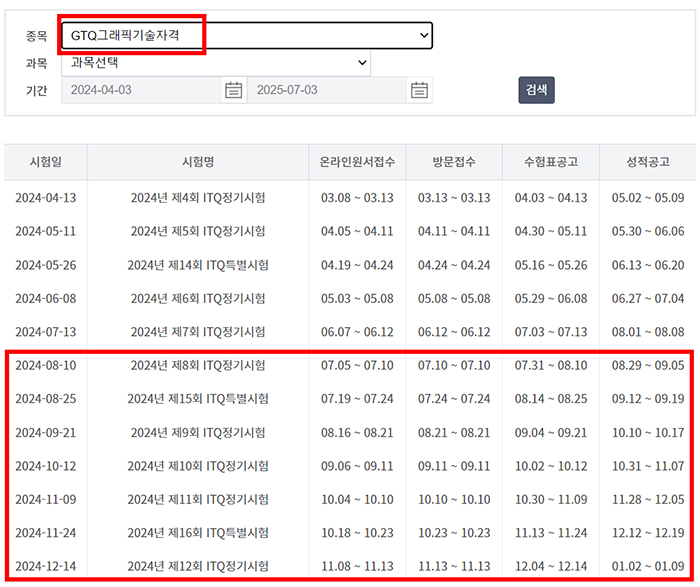700x587 pixels.
Task: Click score notice 06.13 ~ 06.20
Action: (x=648, y=265)
